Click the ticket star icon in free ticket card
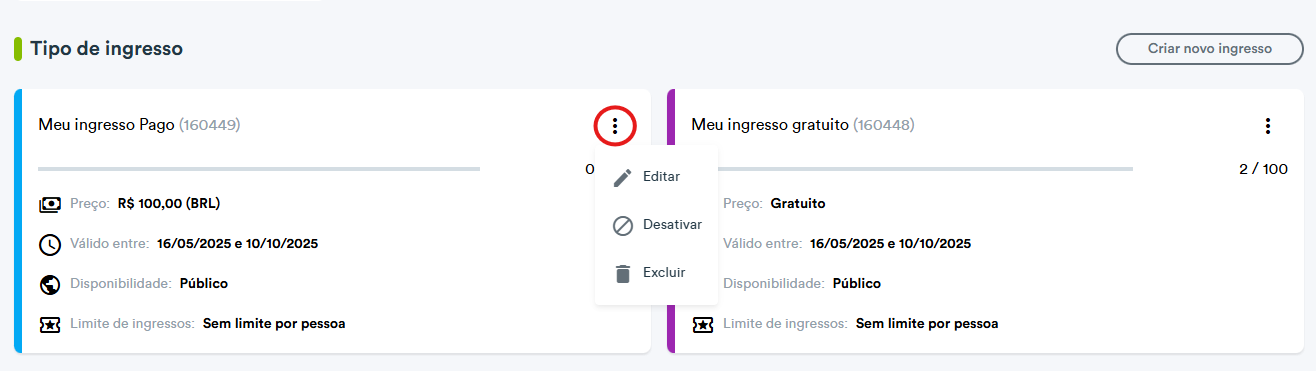This screenshot has width=1316, height=371. [703, 324]
